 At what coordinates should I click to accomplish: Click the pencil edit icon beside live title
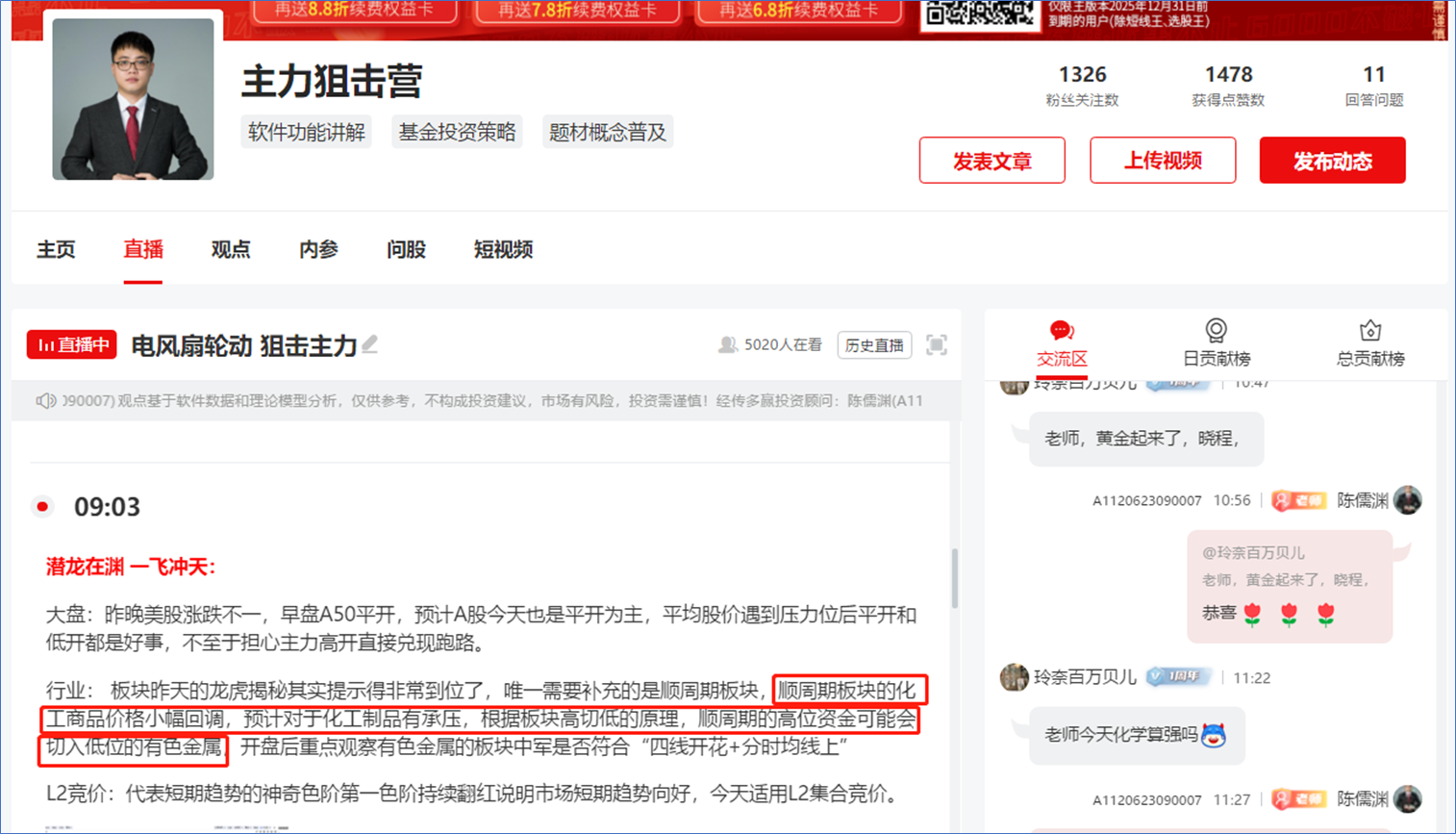(x=370, y=344)
